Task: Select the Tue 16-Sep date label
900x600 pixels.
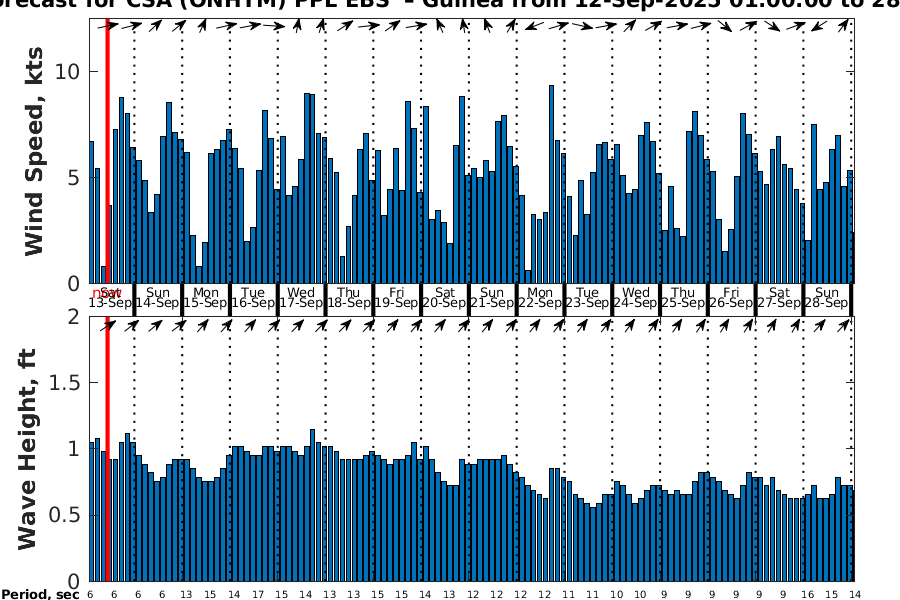Action: point(253,298)
